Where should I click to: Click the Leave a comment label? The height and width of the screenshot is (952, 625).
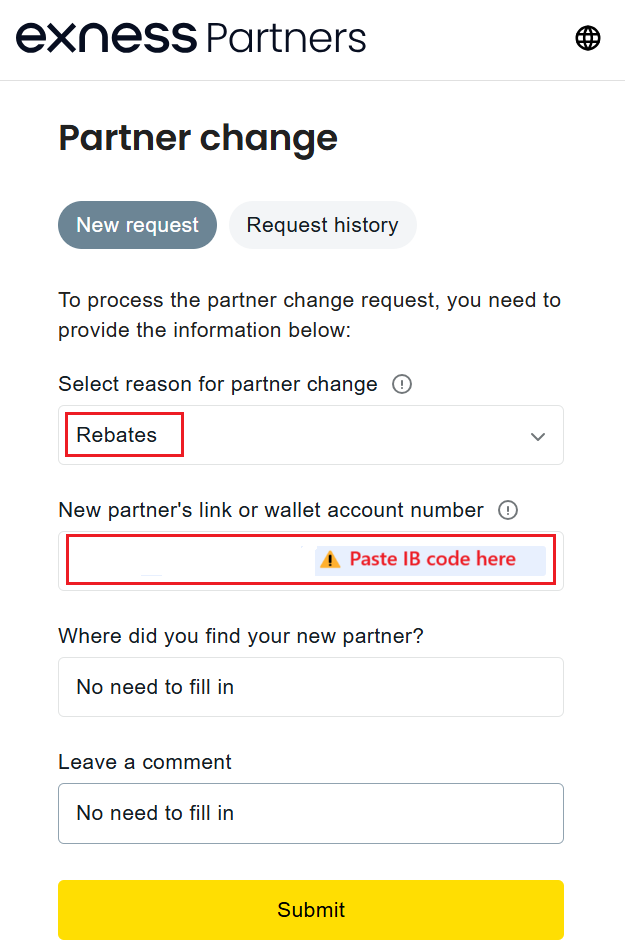pos(145,762)
